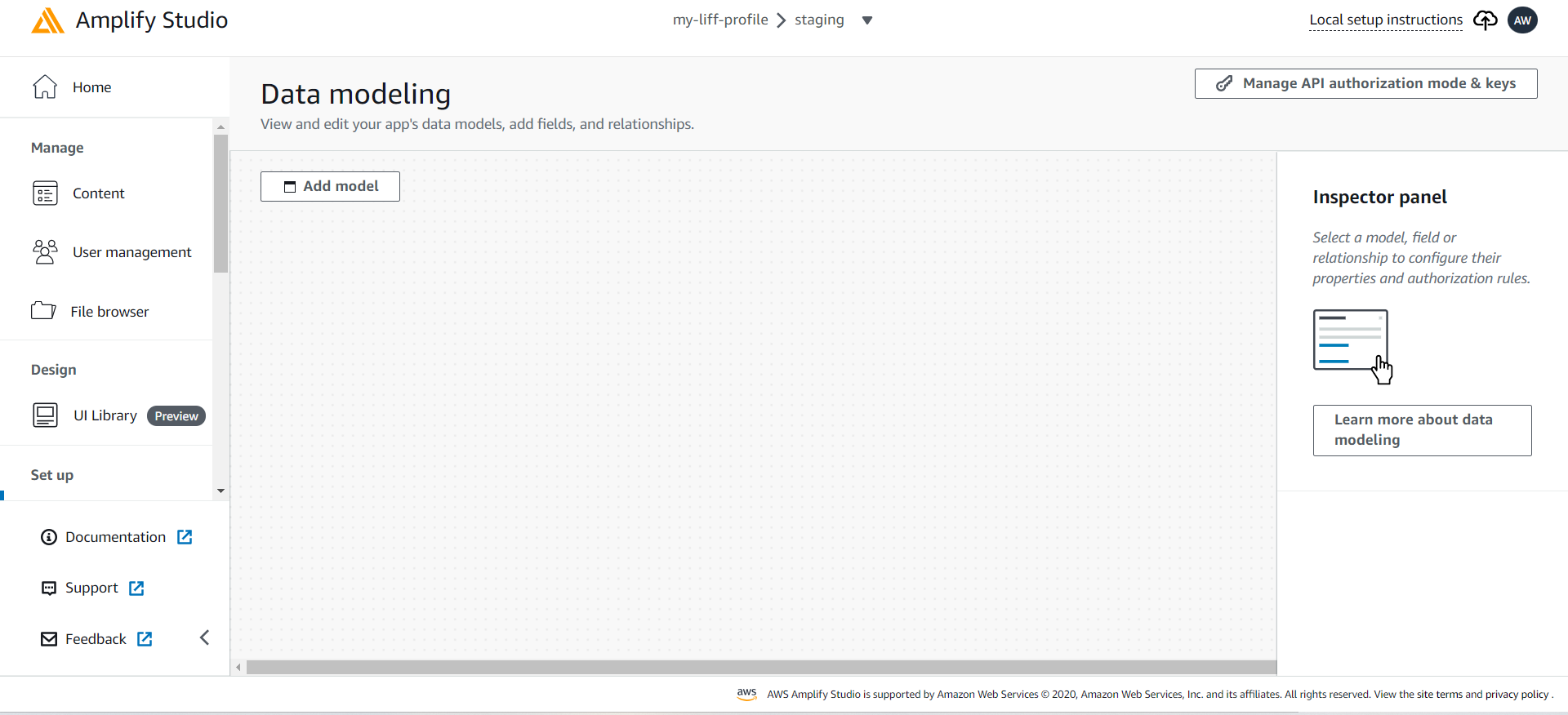Click the external link icon beside Support
Screen dimensions: 1568x715
(136, 588)
